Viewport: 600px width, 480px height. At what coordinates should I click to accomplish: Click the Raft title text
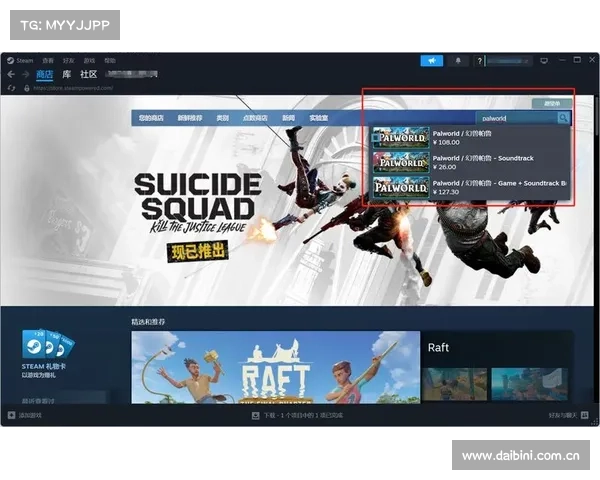tap(439, 348)
